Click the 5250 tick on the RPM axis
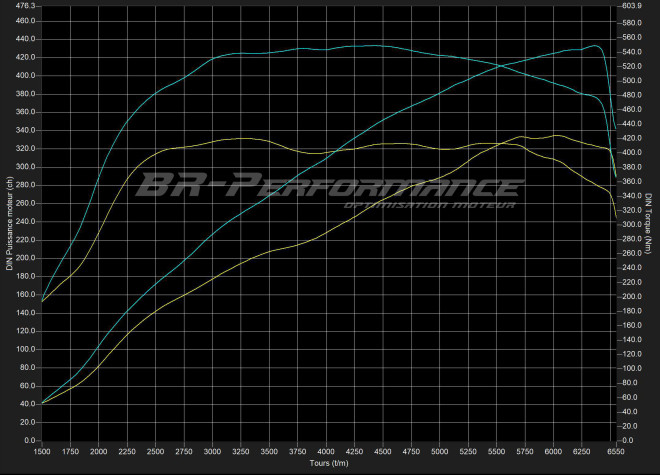The width and height of the screenshot is (660, 475). click(466, 451)
